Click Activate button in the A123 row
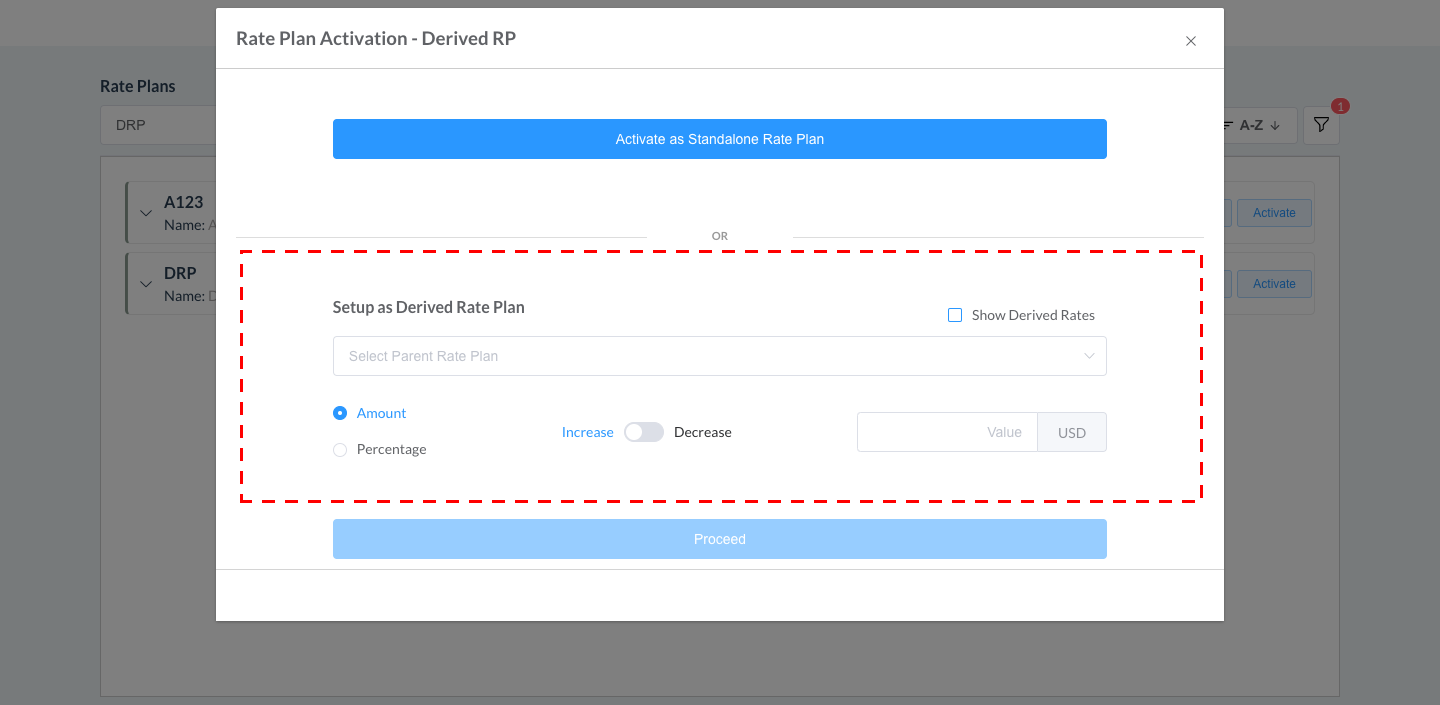 coord(1273,213)
